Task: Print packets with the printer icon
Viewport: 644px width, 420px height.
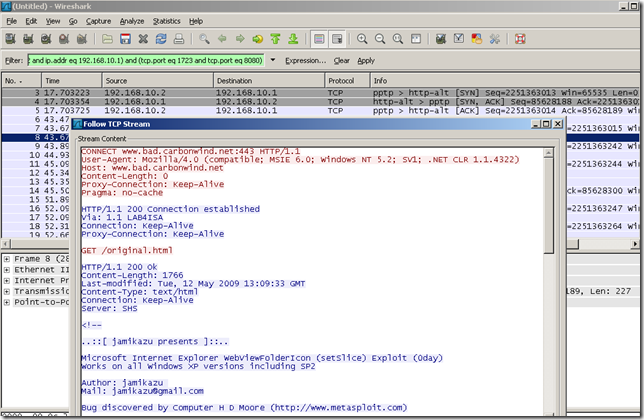Action: [x=179, y=39]
